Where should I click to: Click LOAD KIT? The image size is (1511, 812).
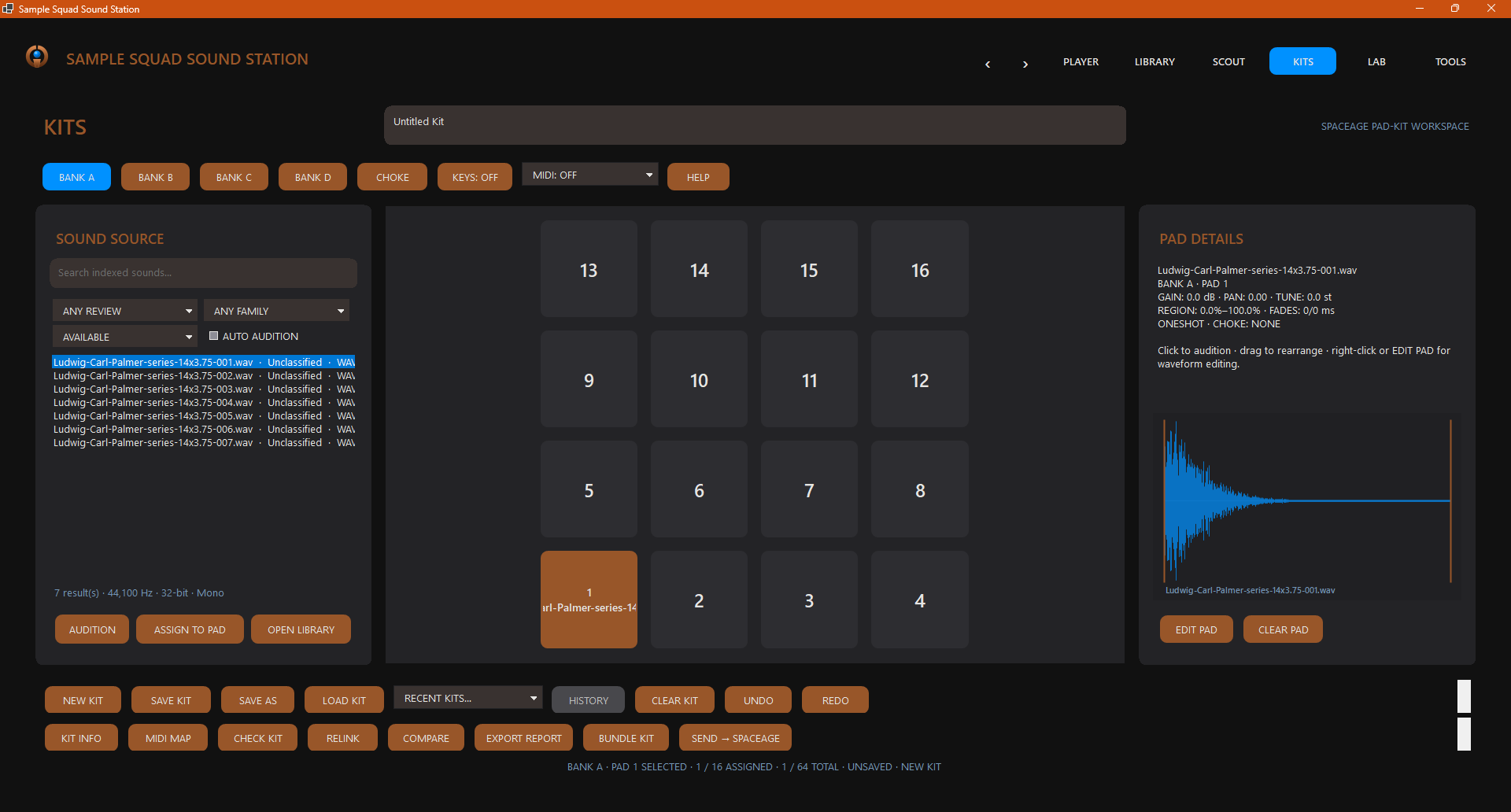(x=344, y=700)
